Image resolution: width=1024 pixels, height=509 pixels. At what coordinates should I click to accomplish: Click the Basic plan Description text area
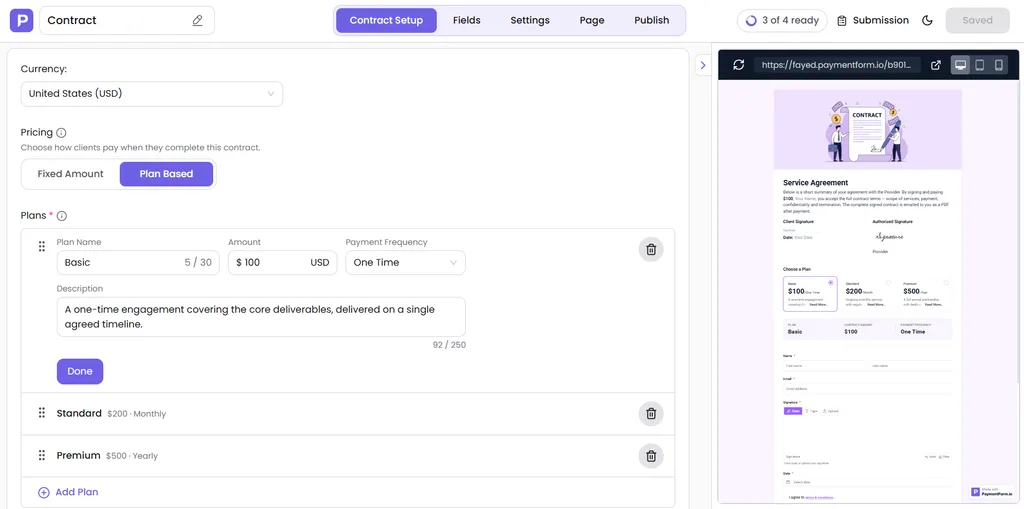tap(261, 317)
